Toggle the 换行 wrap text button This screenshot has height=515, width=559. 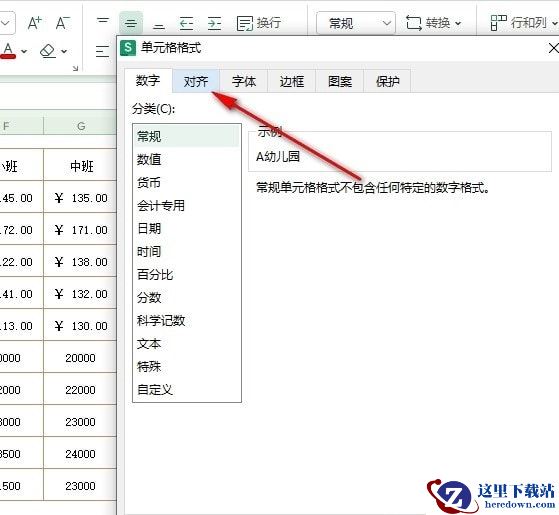pos(259,24)
